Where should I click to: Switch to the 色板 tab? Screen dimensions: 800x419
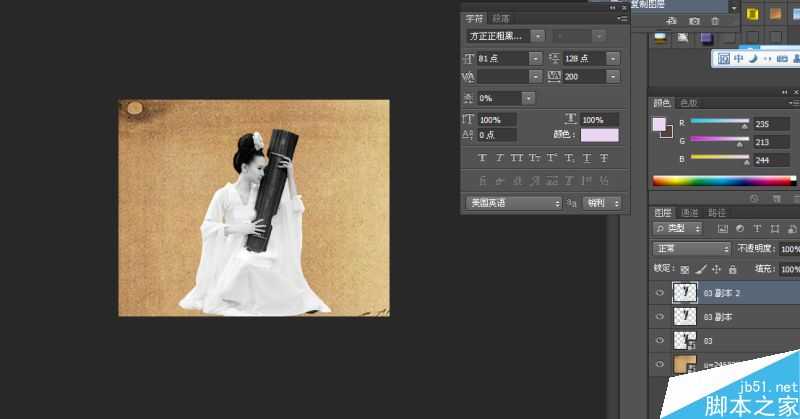click(x=689, y=103)
